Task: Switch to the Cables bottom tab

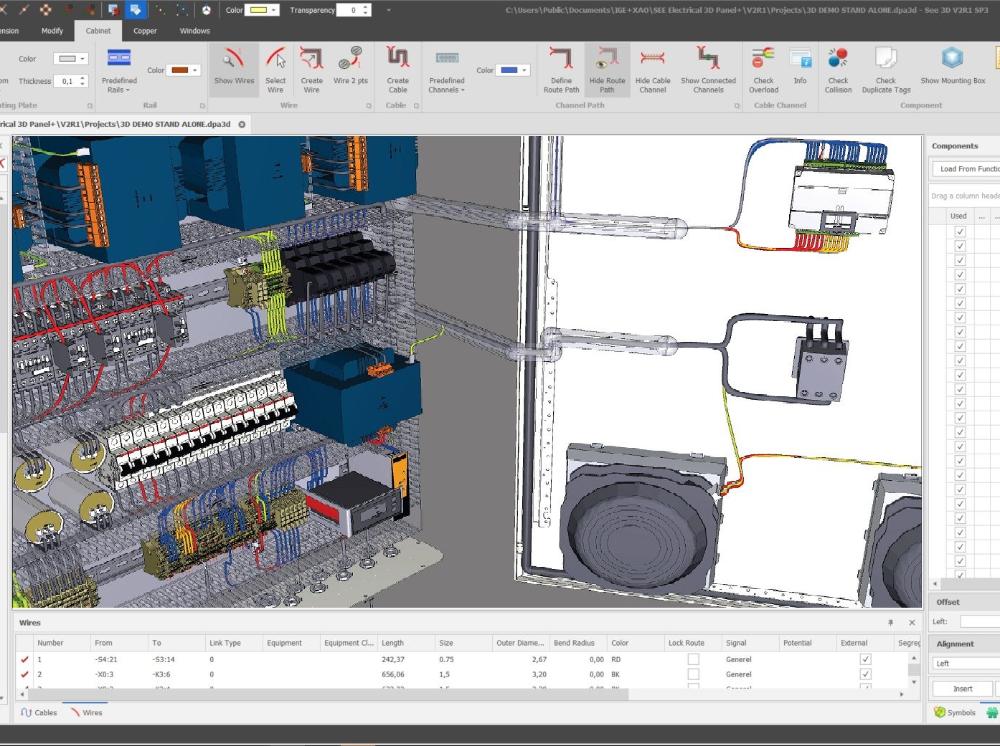Action: click(39, 712)
